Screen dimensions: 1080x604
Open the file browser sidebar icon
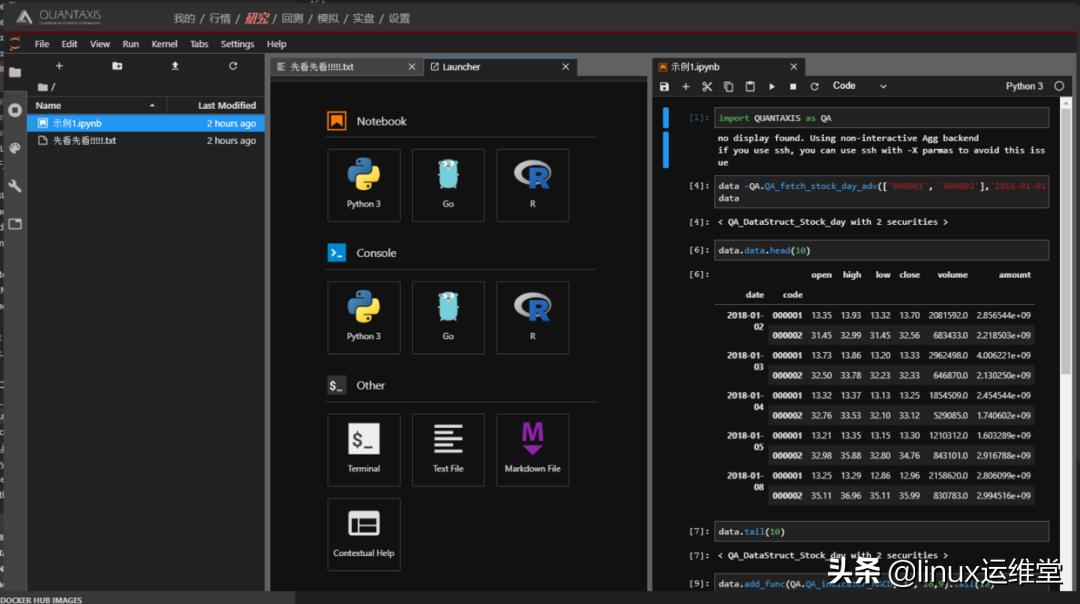pos(15,72)
